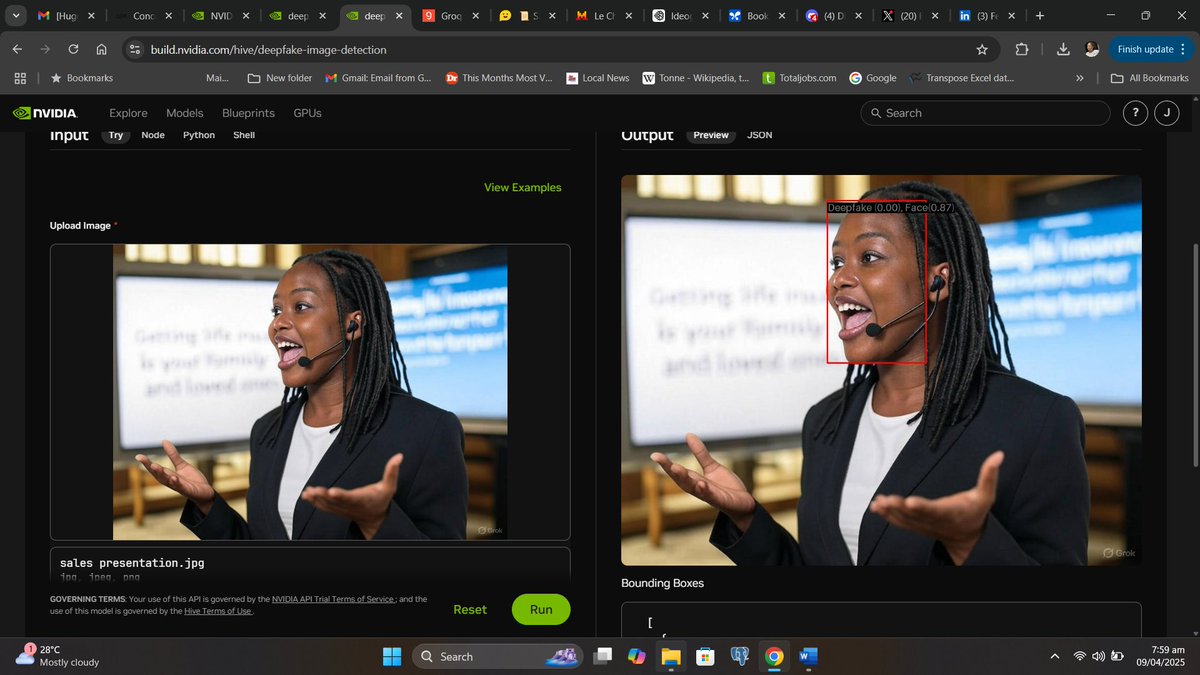Image resolution: width=1200 pixels, height=675 pixels.
Task: Open the help question mark icon
Action: [1134, 113]
